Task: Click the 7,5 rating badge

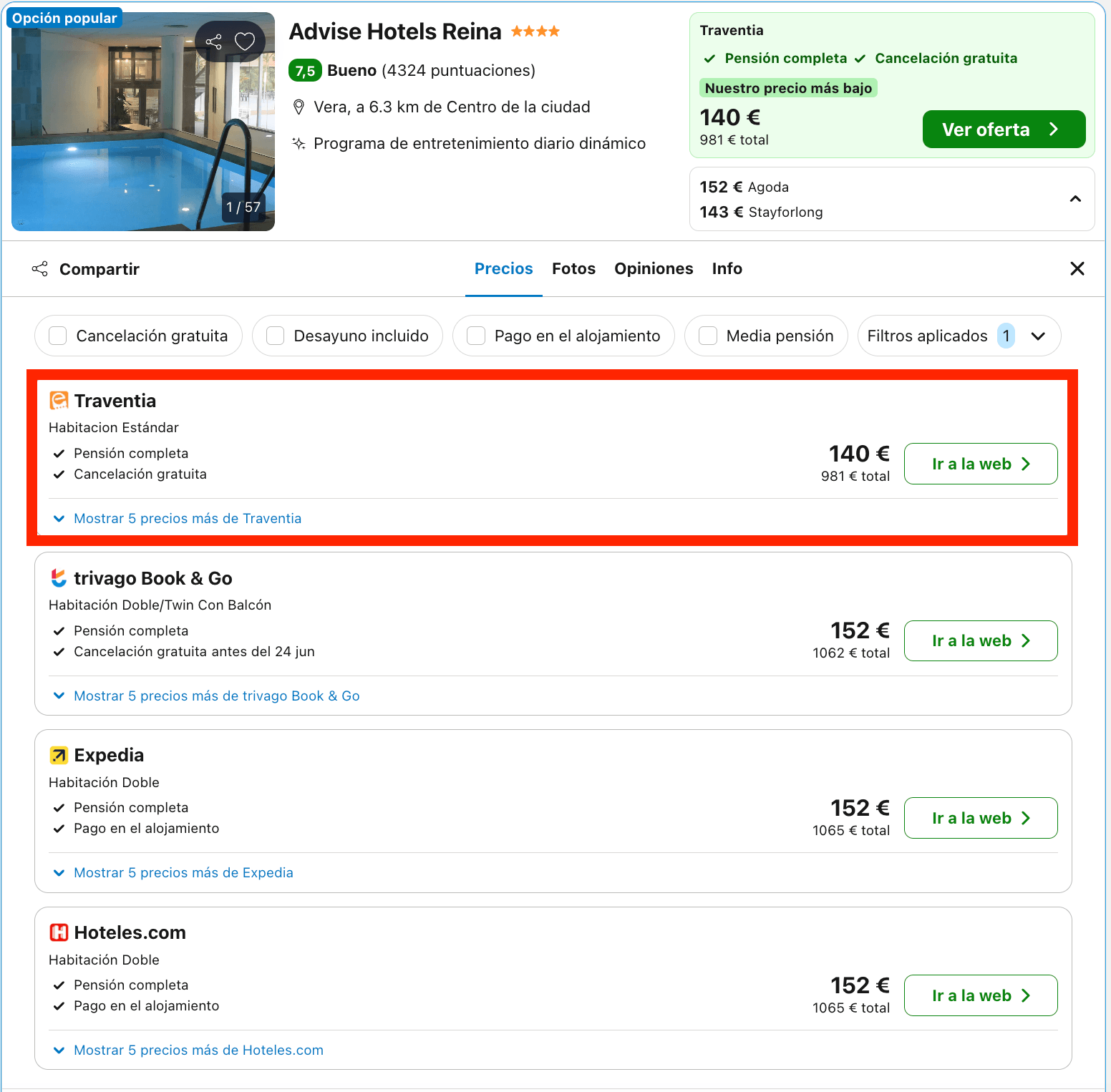Action: point(305,71)
